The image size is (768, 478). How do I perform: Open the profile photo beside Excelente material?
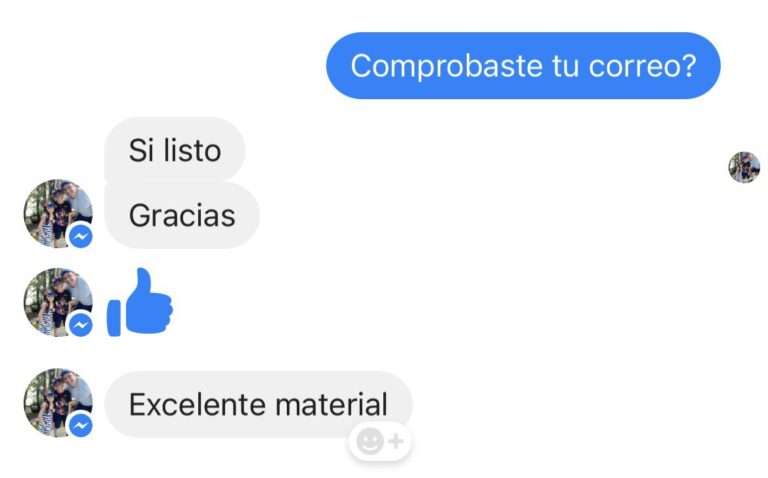(58, 403)
